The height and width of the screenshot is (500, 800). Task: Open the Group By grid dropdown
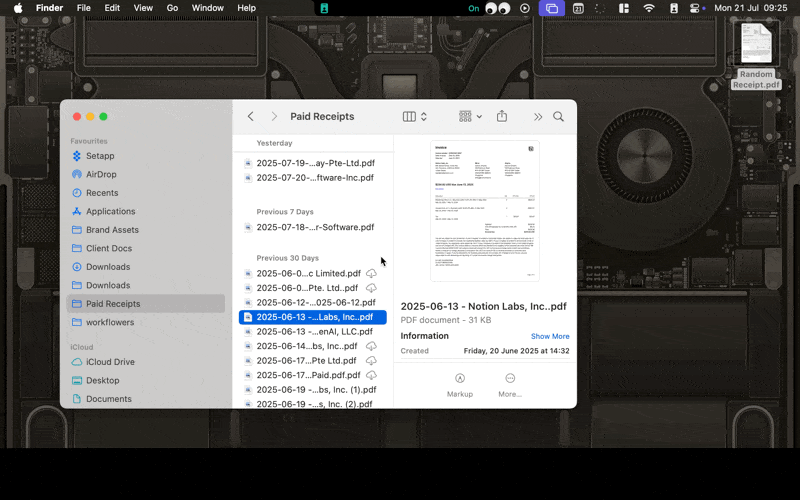[470, 116]
